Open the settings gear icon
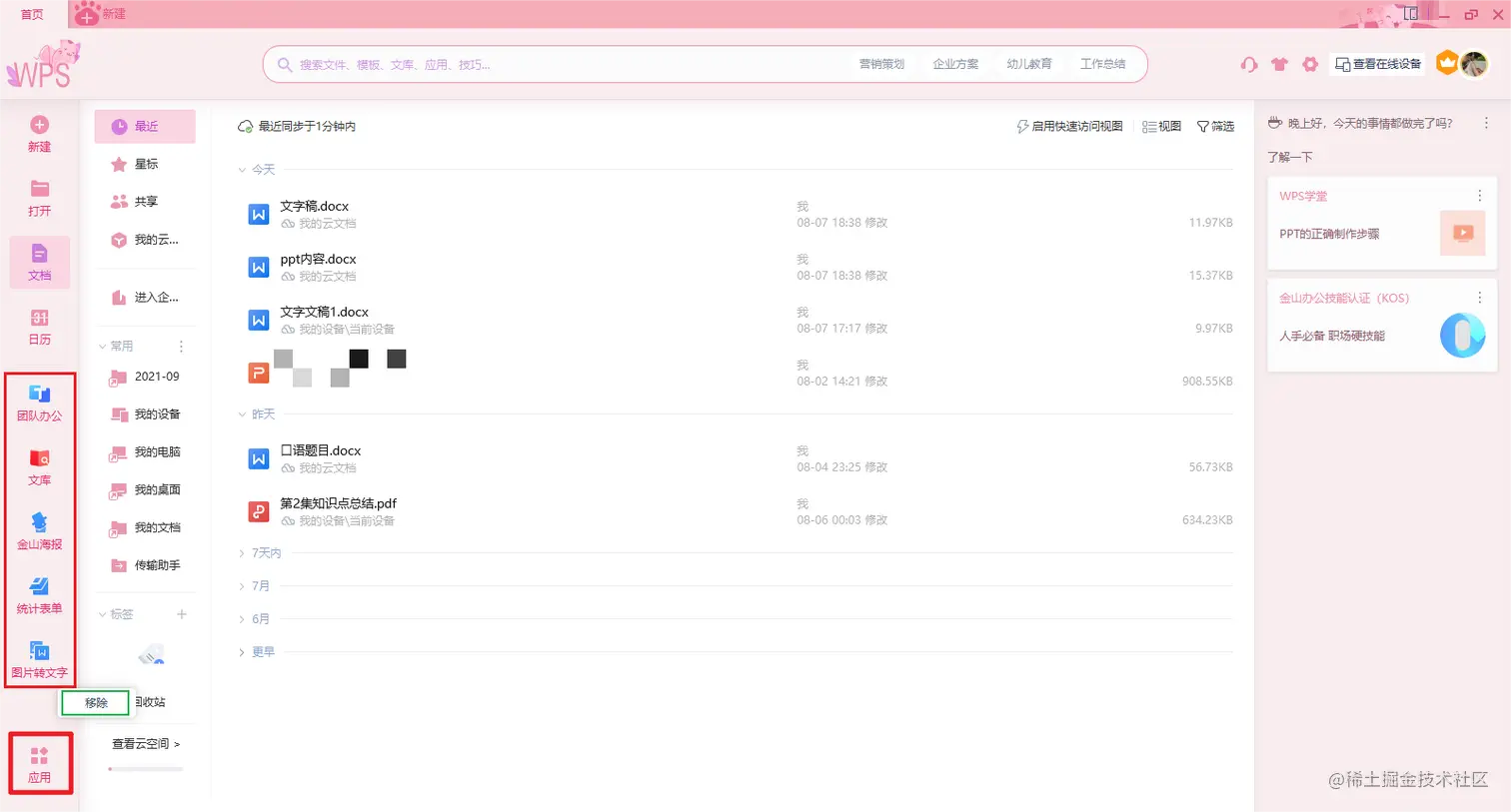This screenshot has width=1511, height=812. pyautogui.click(x=1309, y=62)
